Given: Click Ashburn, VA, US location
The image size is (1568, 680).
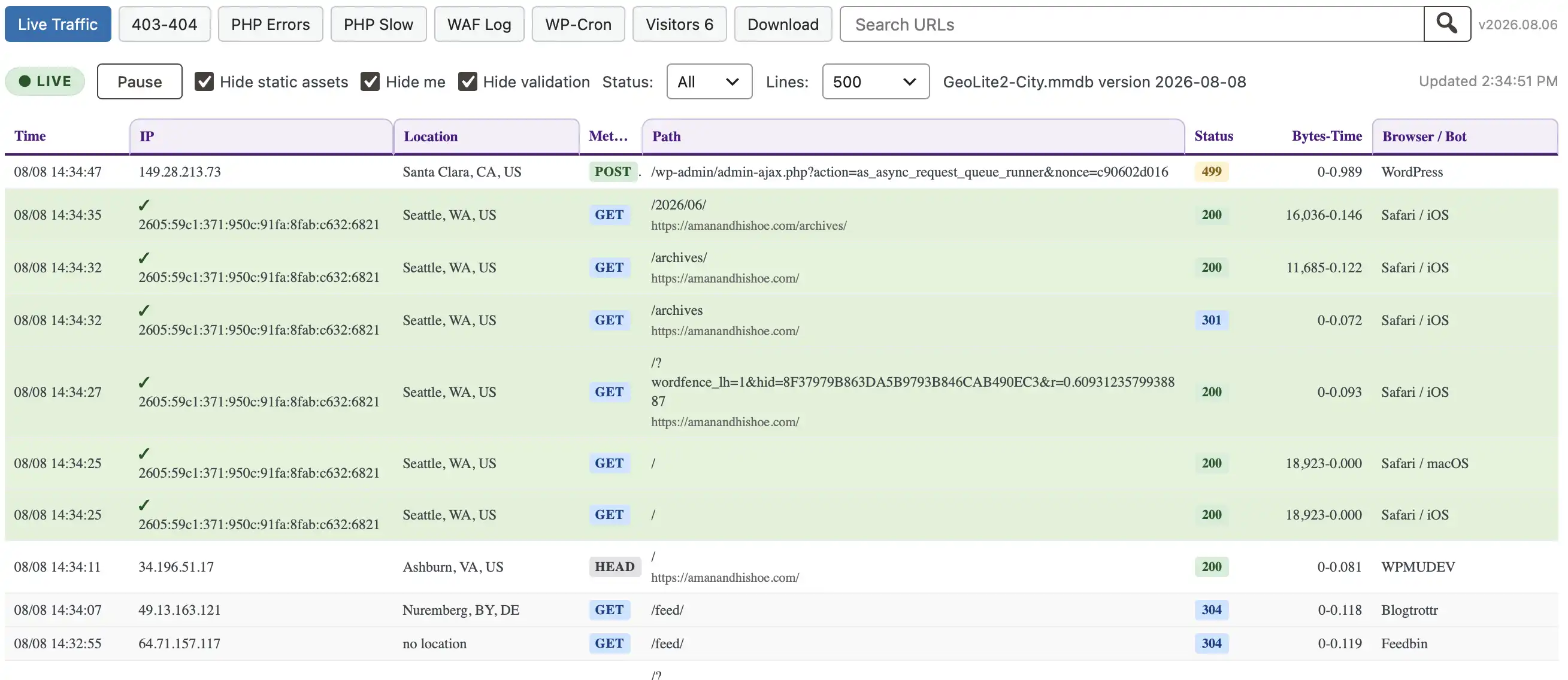Looking at the screenshot, I should tap(453, 567).
